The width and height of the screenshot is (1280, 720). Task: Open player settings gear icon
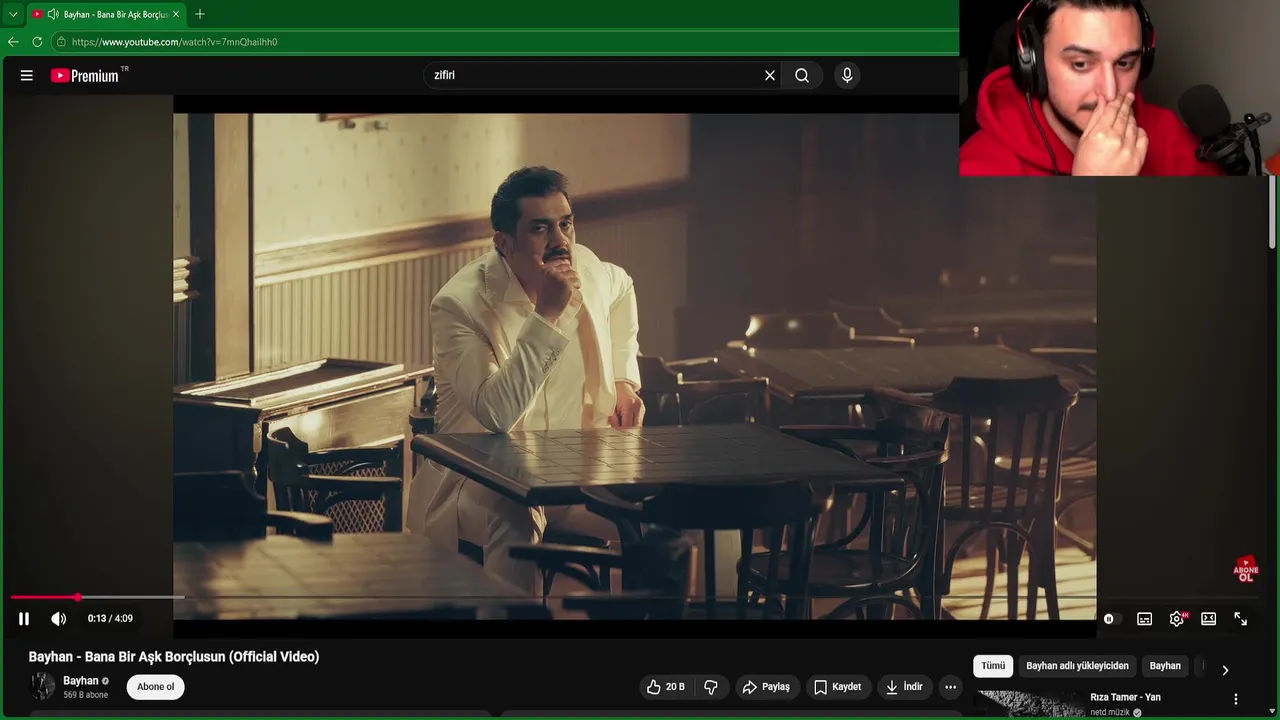[1177, 619]
